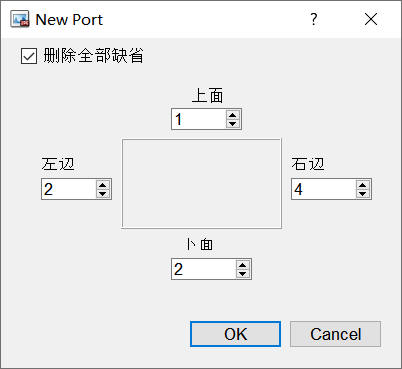Focus the 下面 number input field
This screenshot has height=369, width=402.
click(204, 269)
